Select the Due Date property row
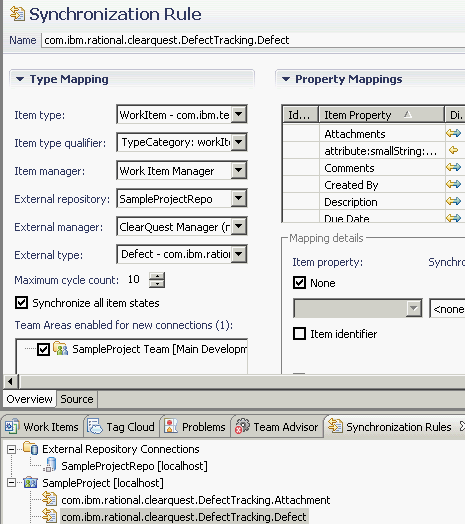This screenshot has width=465, height=524. pyautogui.click(x=373, y=217)
